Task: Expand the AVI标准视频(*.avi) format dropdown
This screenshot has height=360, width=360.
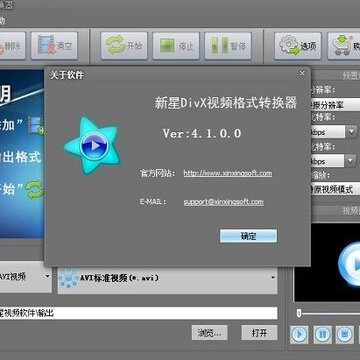Action: 273,277
